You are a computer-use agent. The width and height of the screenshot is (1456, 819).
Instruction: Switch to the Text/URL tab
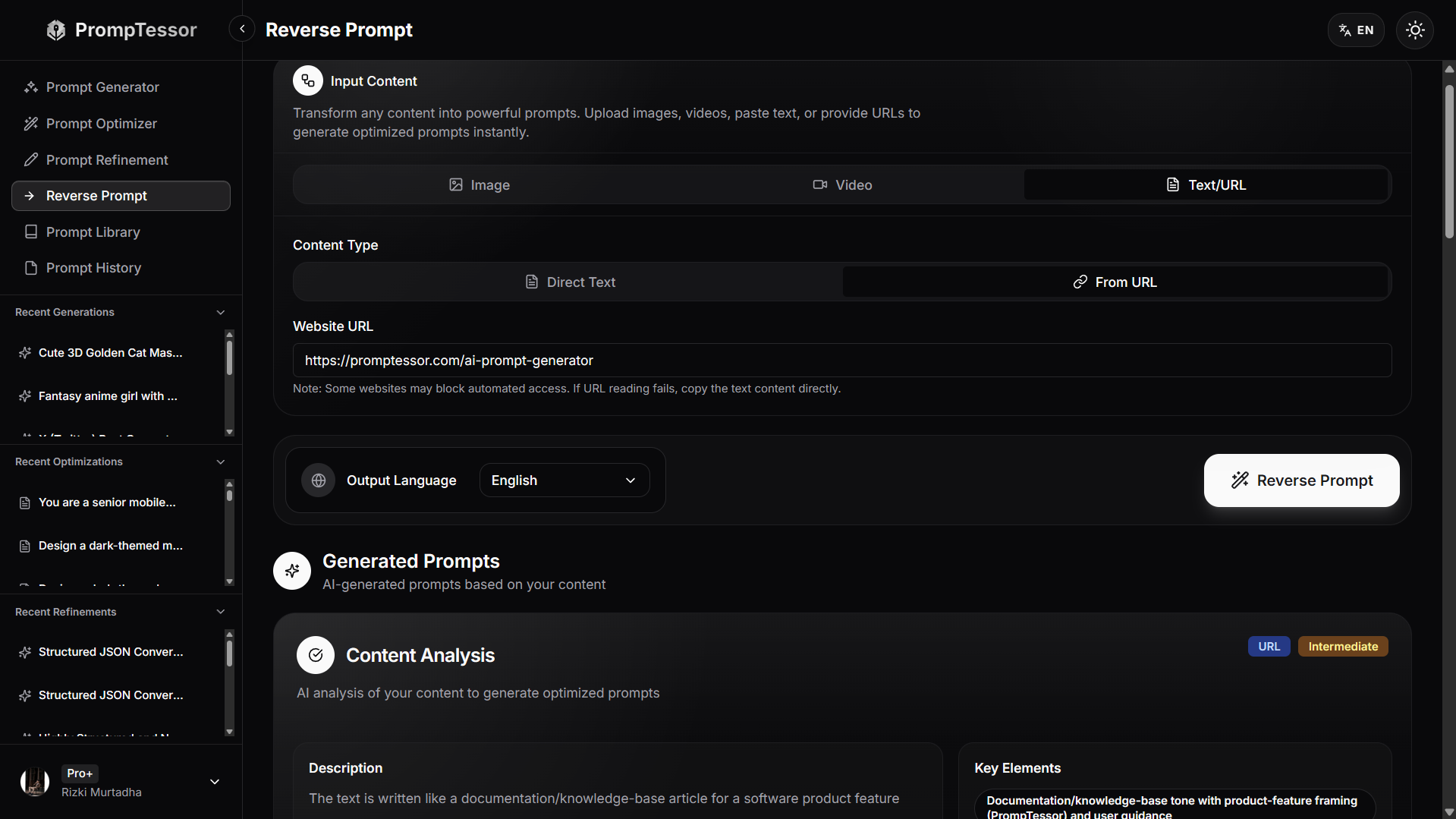(1206, 185)
